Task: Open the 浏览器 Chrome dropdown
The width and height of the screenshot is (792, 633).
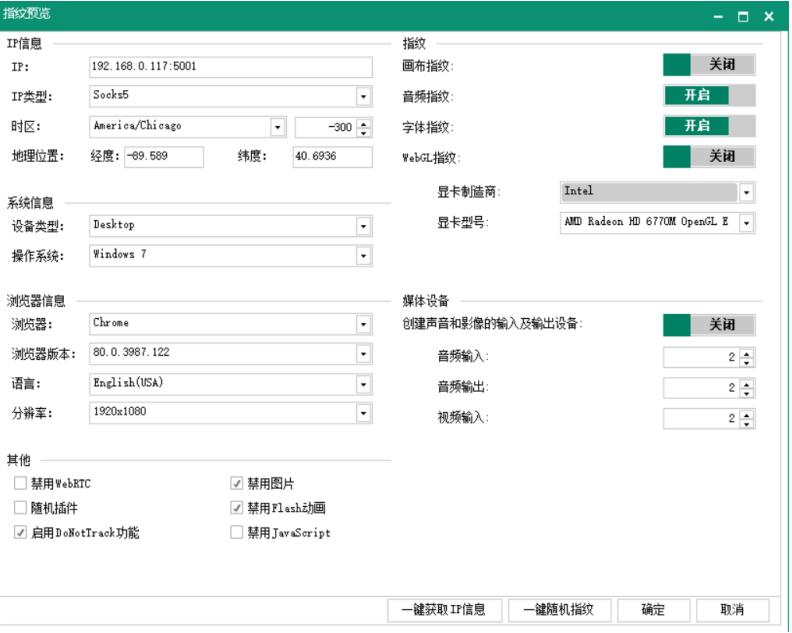Action: [x=363, y=324]
